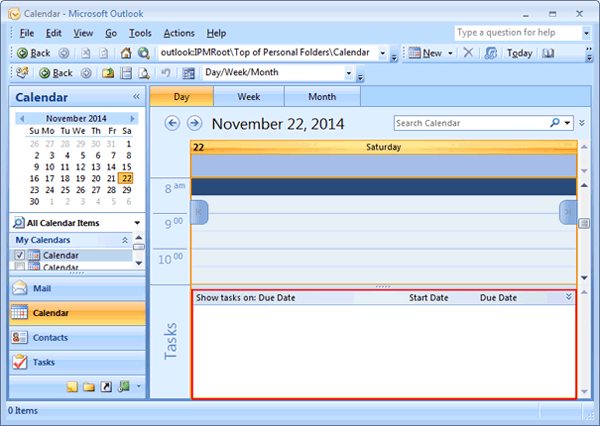This screenshot has height=426, width=600.
Task: Click next month arrow in mini calendar
Action: pos(132,119)
